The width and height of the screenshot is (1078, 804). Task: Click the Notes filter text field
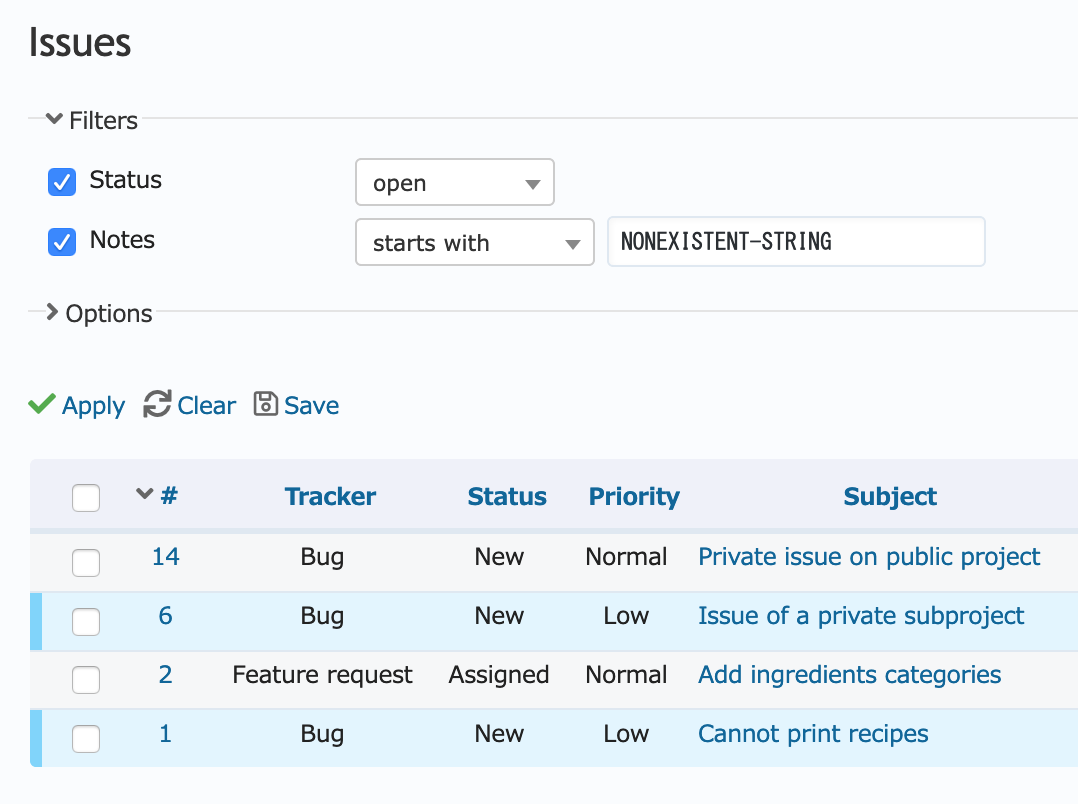click(x=795, y=242)
